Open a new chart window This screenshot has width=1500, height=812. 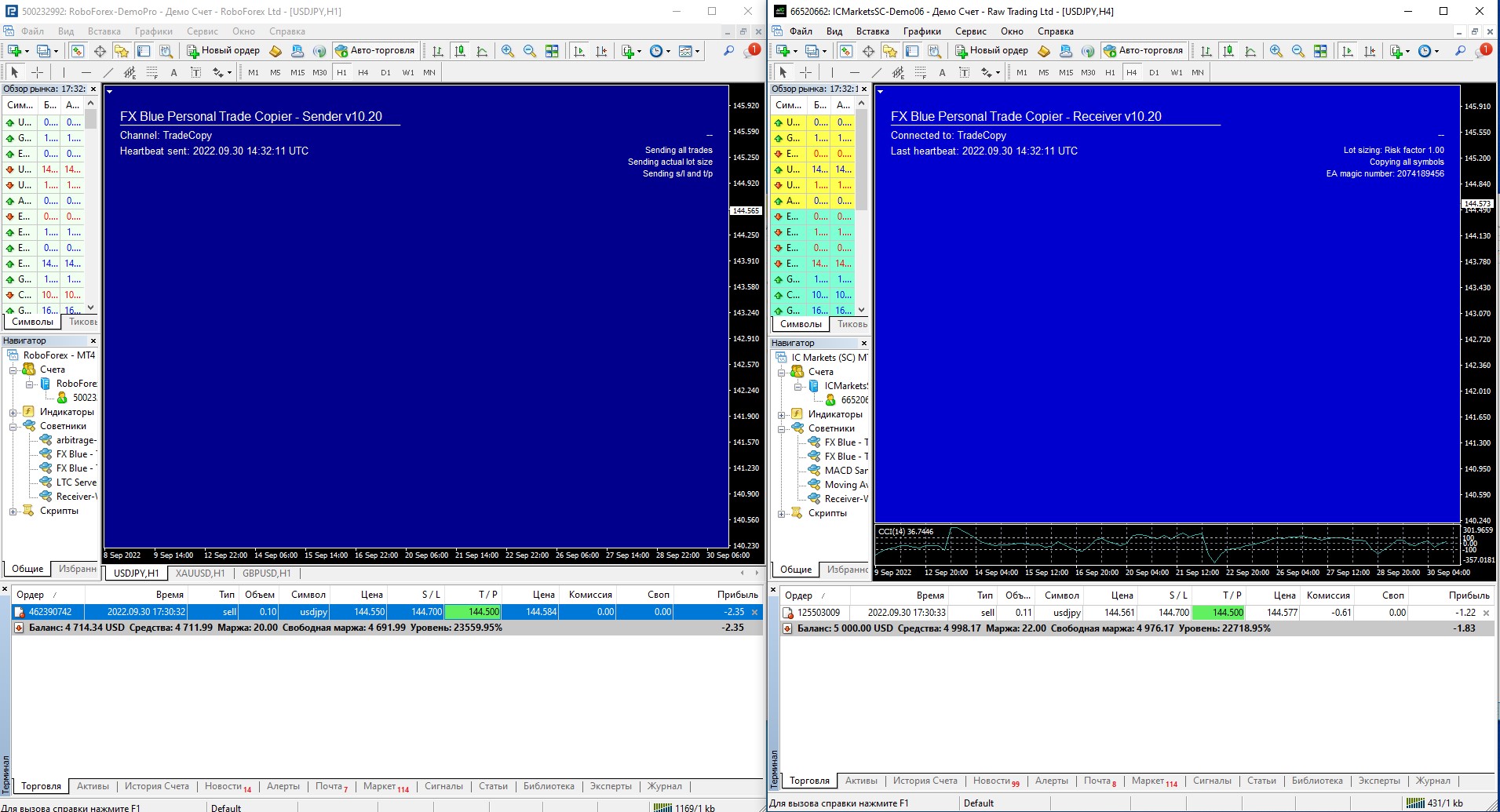point(15,49)
